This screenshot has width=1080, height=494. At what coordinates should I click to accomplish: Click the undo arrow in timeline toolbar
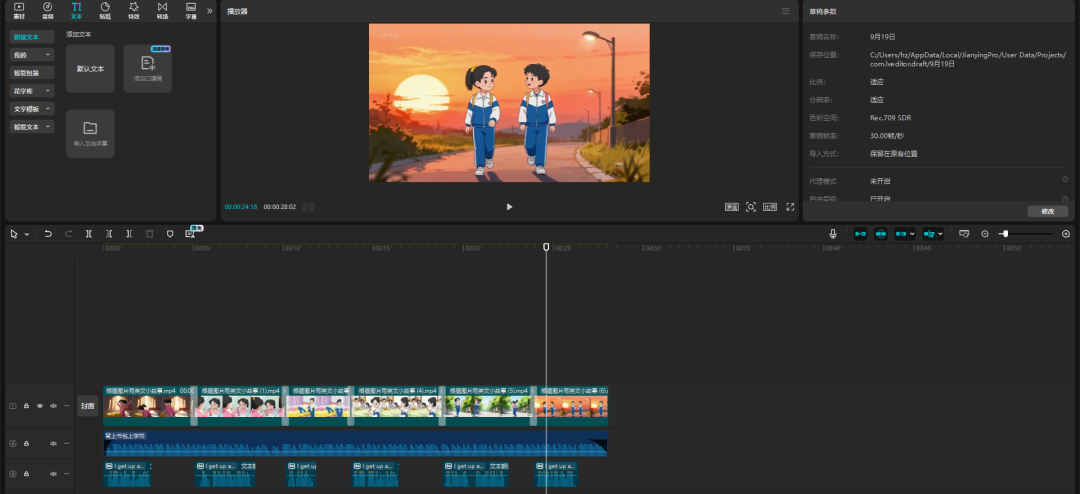pyautogui.click(x=48, y=234)
